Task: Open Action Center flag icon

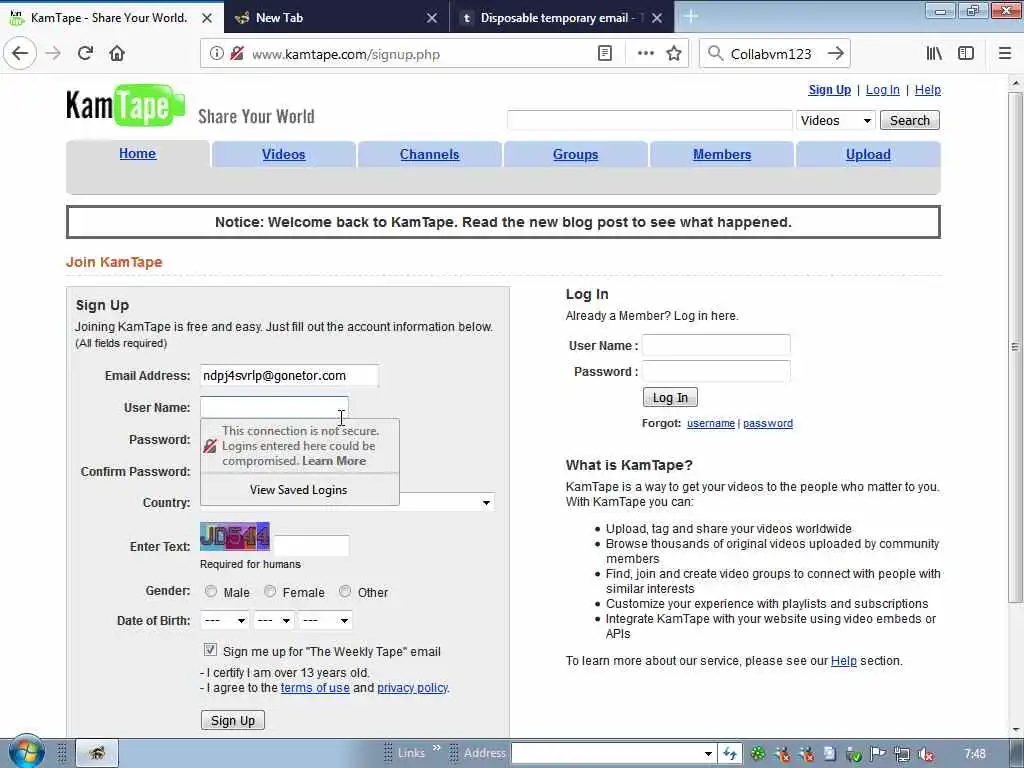Action: coord(878,754)
